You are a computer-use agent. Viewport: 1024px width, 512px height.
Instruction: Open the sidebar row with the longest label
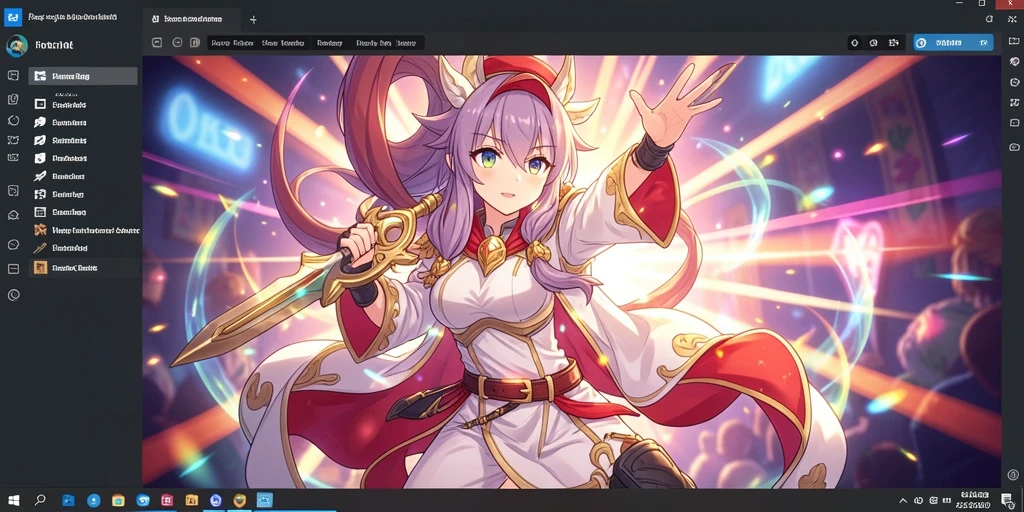85,230
